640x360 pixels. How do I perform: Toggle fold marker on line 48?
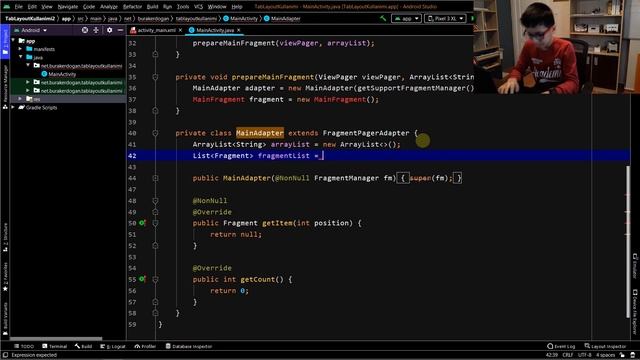click(x=155, y=201)
